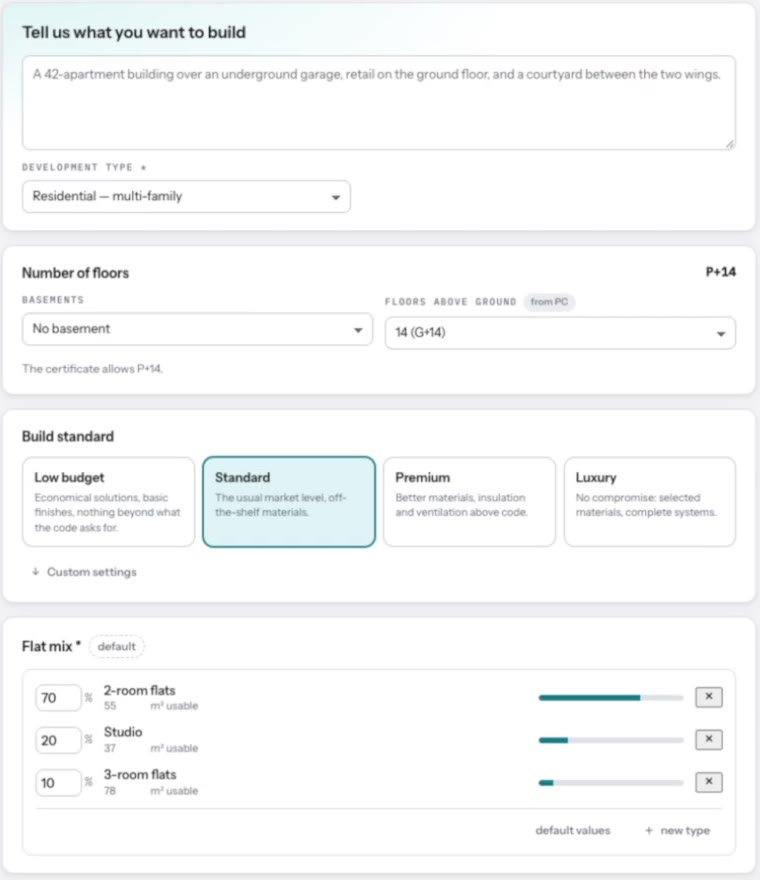Click the Number of floors heading

75,273
